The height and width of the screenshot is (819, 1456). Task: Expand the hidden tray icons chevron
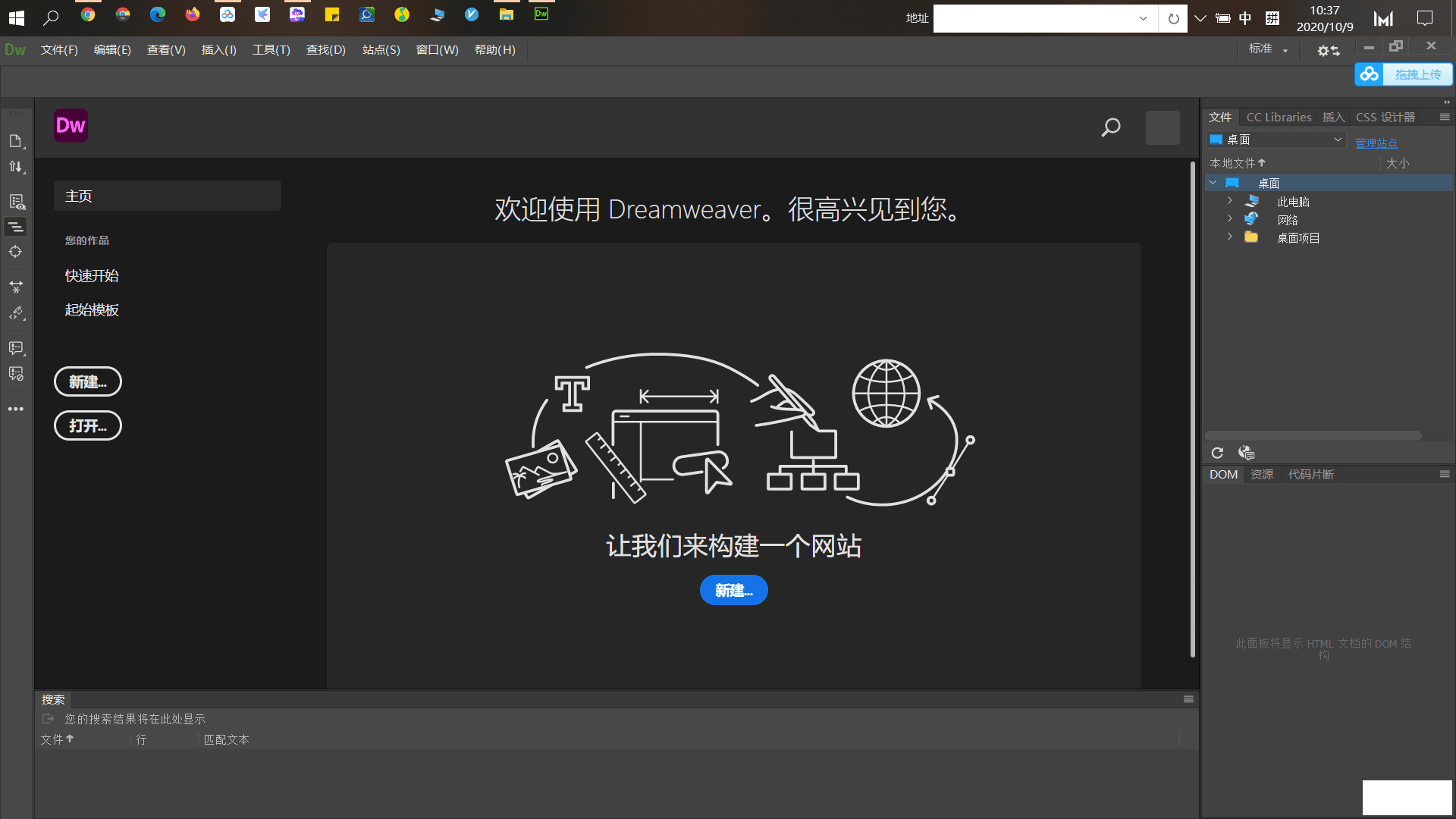click(x=1200, y=18)
